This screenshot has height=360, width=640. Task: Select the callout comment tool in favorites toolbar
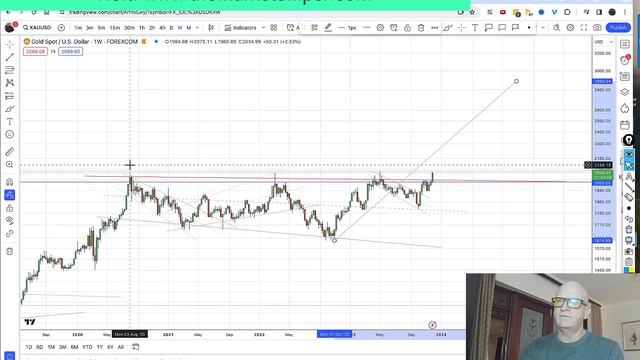point(489,28)
